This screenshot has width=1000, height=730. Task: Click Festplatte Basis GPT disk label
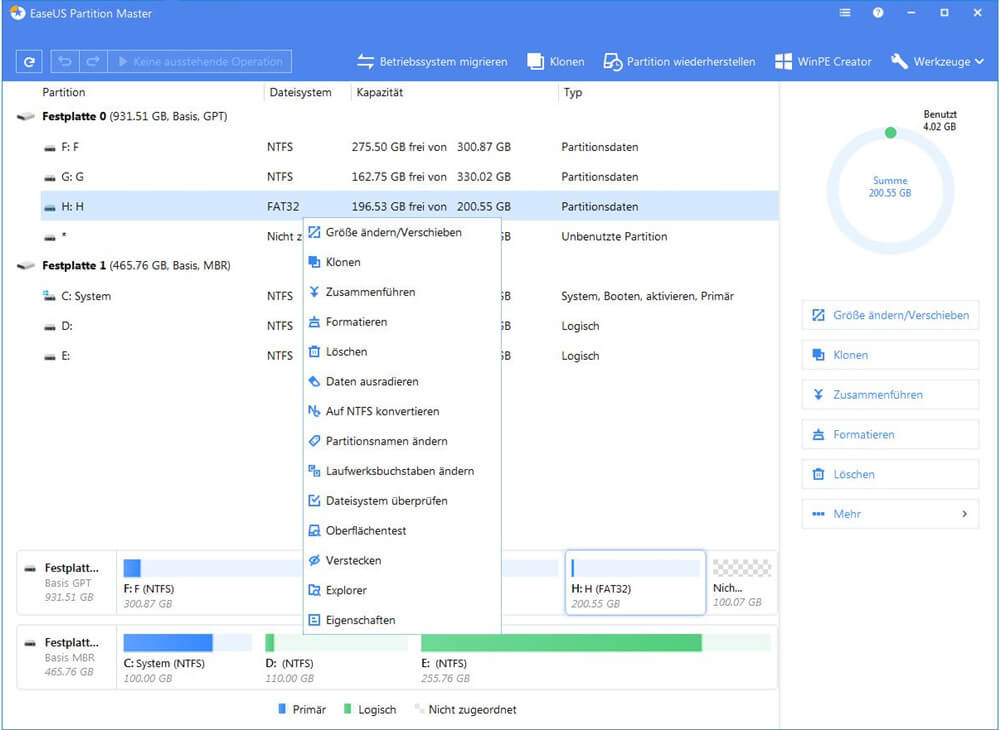point(66,583)
